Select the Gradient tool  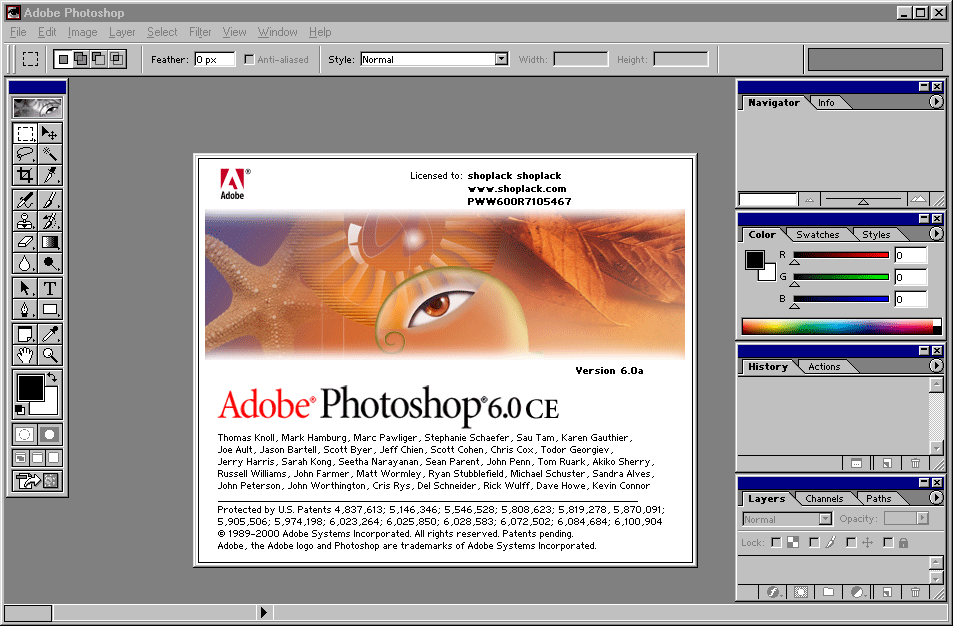coord(49,242)
